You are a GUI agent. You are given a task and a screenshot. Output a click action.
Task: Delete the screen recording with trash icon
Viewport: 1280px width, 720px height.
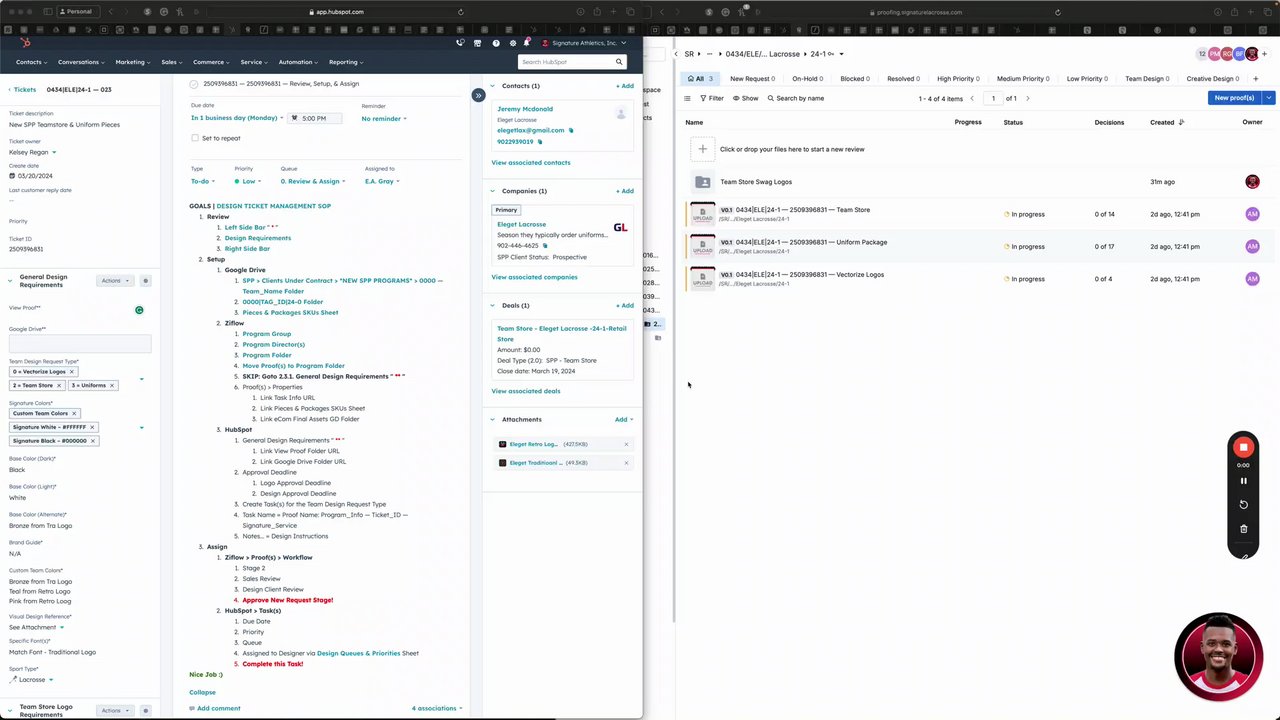[x=1243, y=529]
